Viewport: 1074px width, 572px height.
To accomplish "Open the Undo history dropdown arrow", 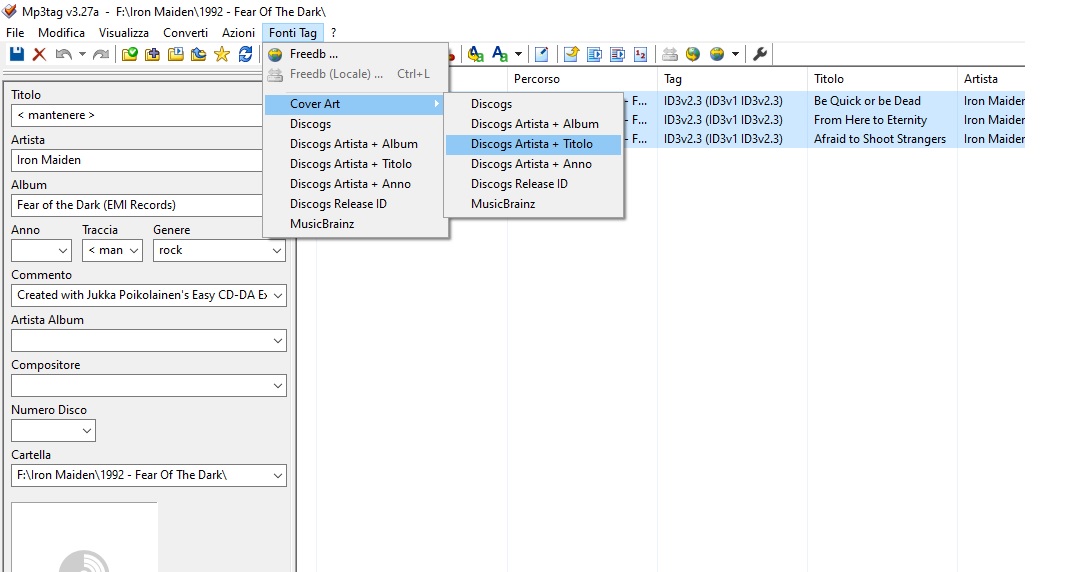I will pyautogui.click(x=82, y=54).
